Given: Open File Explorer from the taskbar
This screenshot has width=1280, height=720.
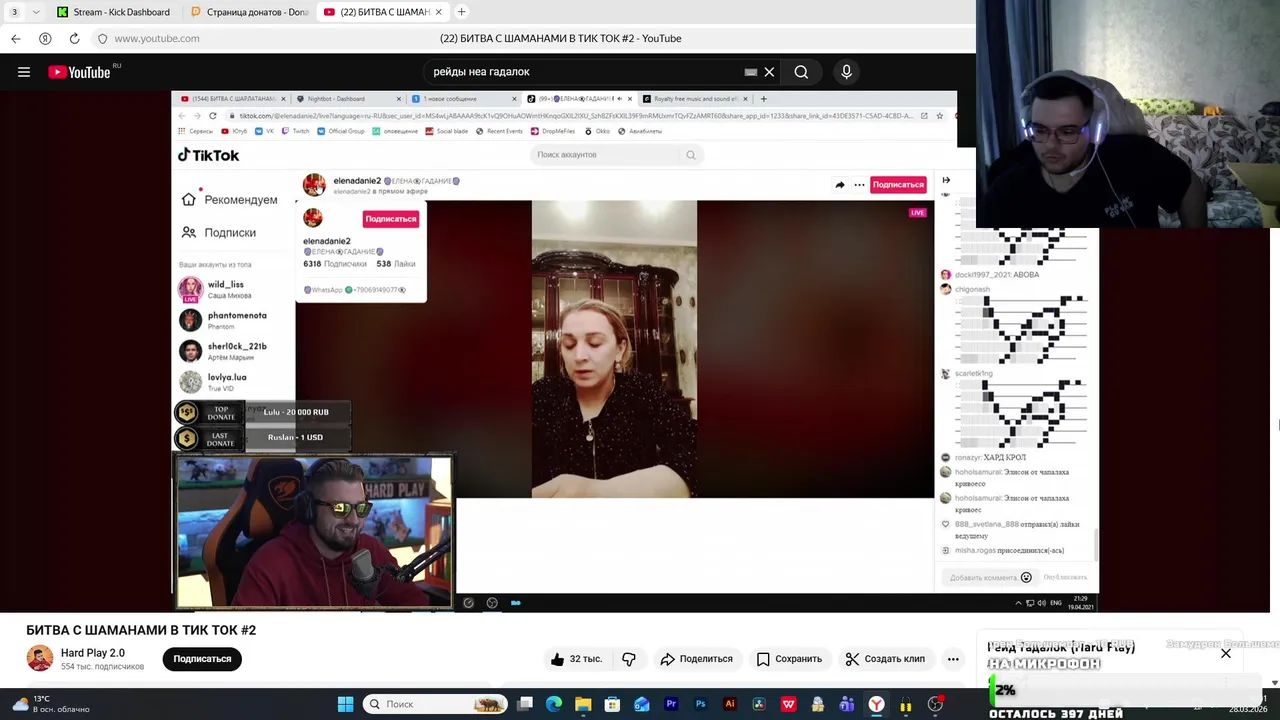Looking at the screenshot, I should (x=583, y=704).
